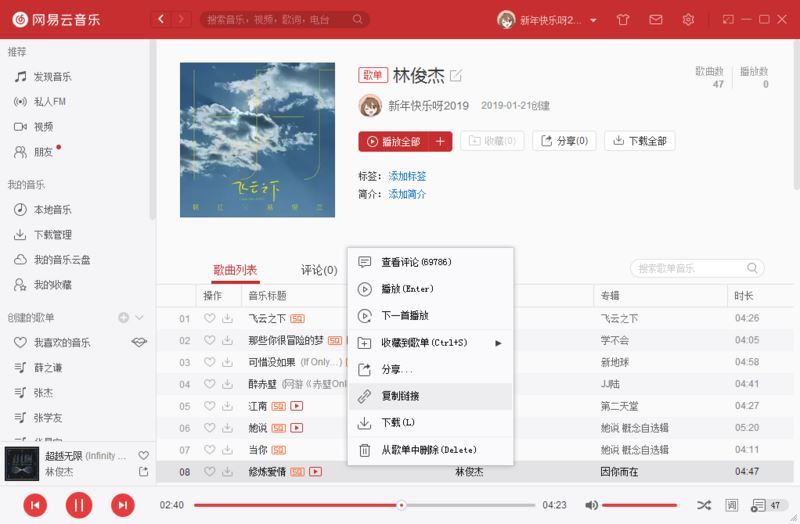
Task: Like song 她说 heart
Action: point(209,428)
